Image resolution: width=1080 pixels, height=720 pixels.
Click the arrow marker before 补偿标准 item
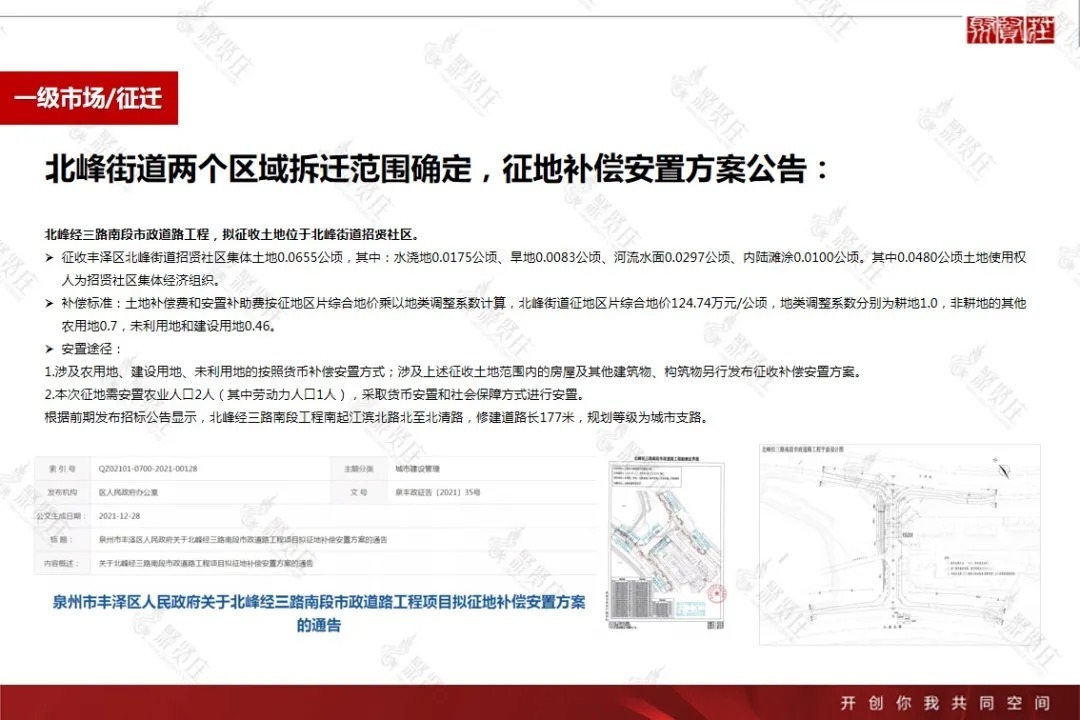(x=48, y=303)
